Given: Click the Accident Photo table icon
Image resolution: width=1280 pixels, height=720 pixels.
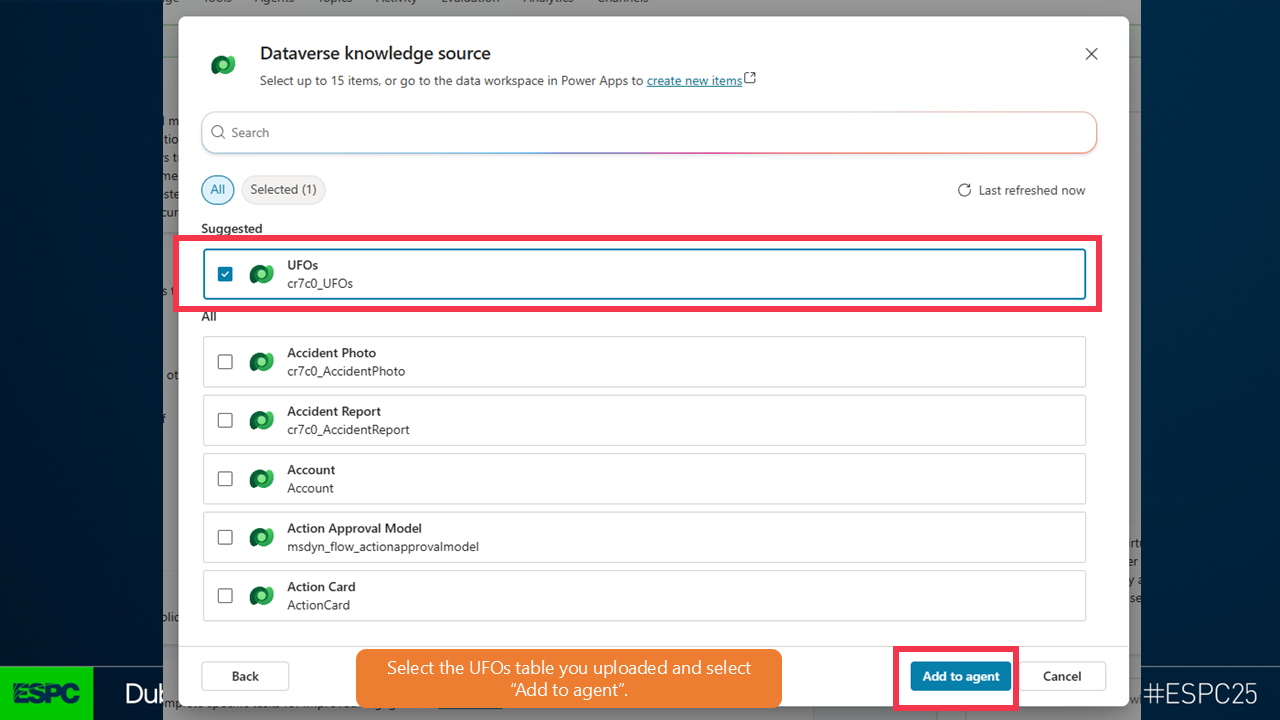Looking at the screenshot, I should pyautogui.click(x=261, y=362).
